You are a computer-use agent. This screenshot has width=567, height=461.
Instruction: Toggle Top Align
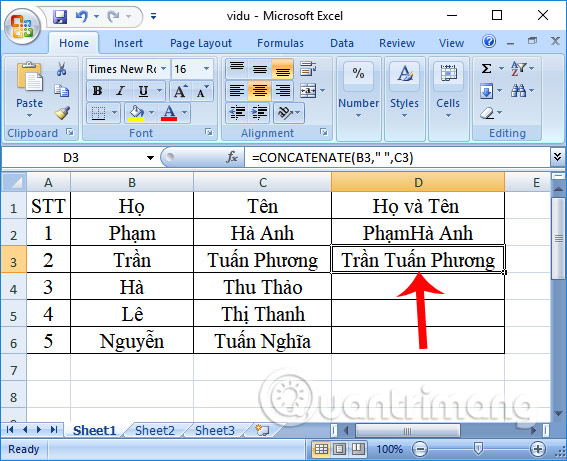(237, 68)
